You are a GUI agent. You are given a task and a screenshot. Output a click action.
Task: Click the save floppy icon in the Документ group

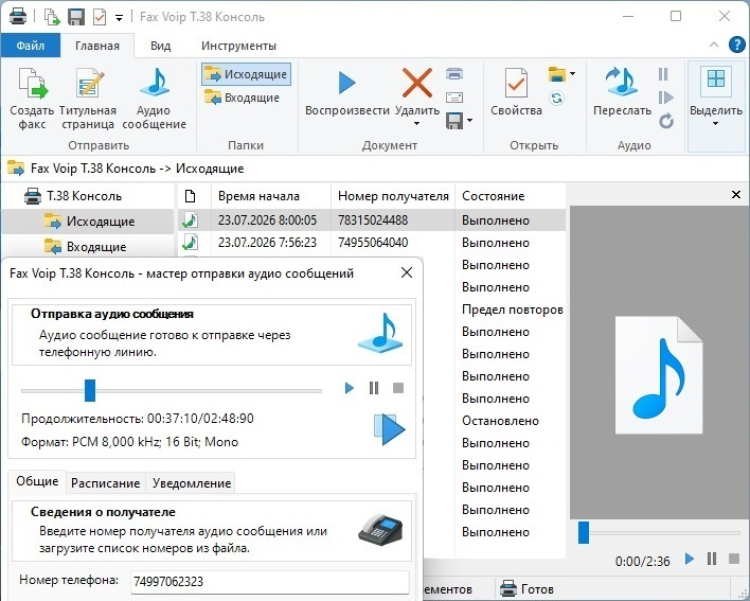[x=454, y=121]
